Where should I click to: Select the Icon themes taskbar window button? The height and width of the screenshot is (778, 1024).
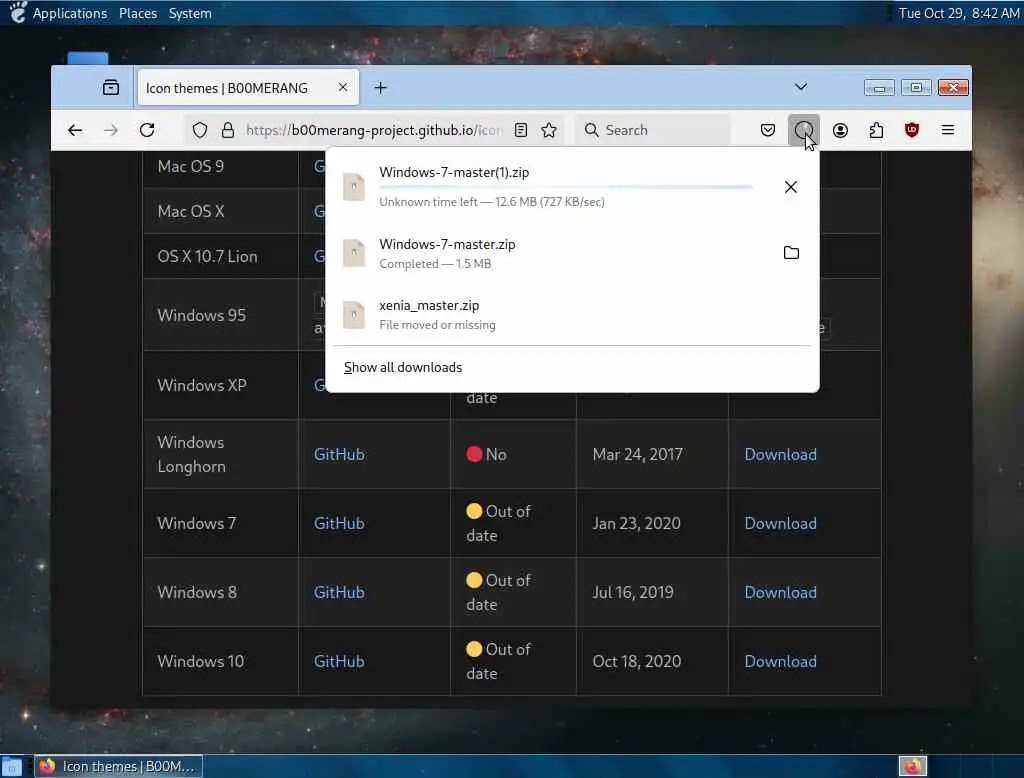[118, 766]
